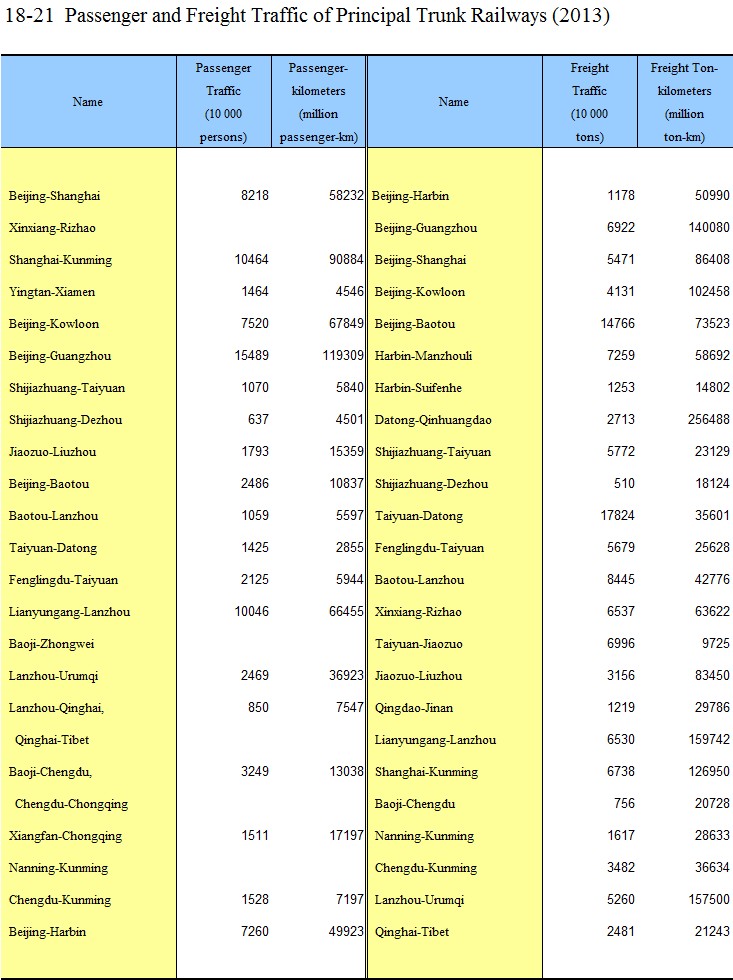733x980 pixels.
Task: Select the left 'Name' header in passenger table
Action: tap(88, 102)
